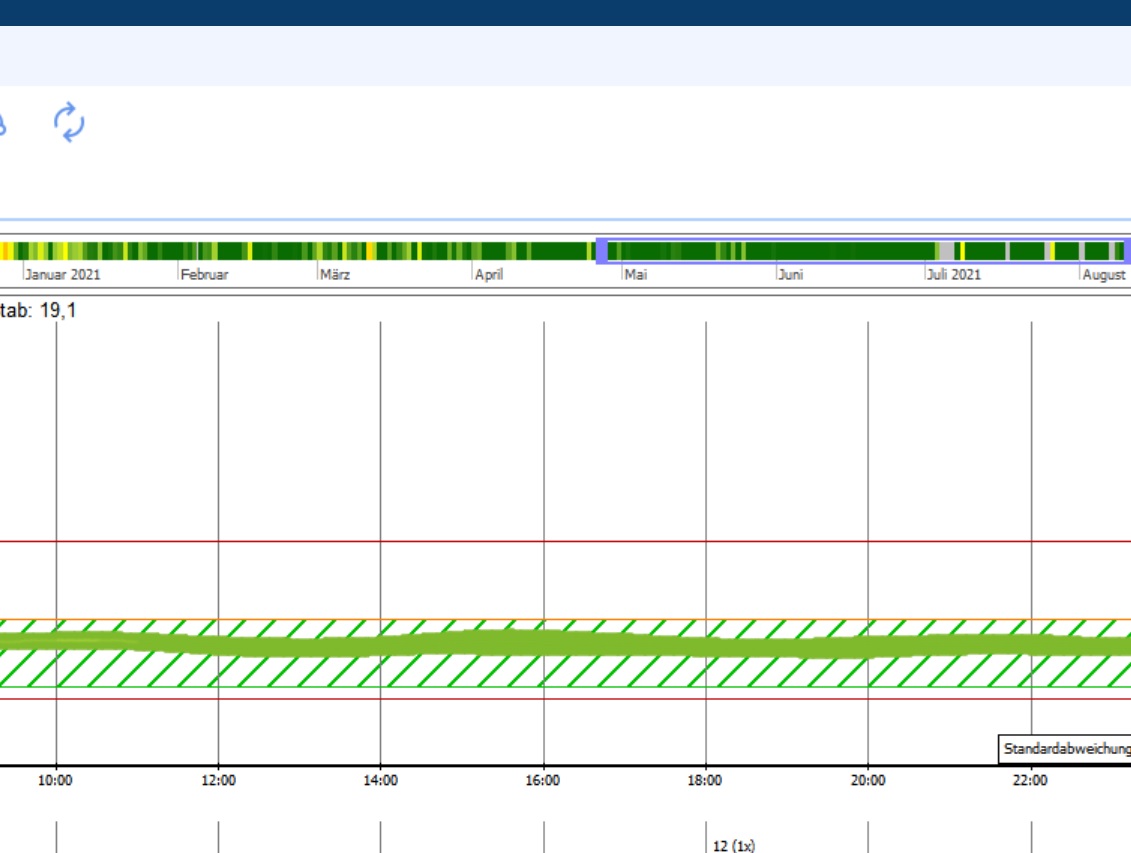Click the 22:00 time axis label
This screenshot has height=853, width=1131.
1030,780
